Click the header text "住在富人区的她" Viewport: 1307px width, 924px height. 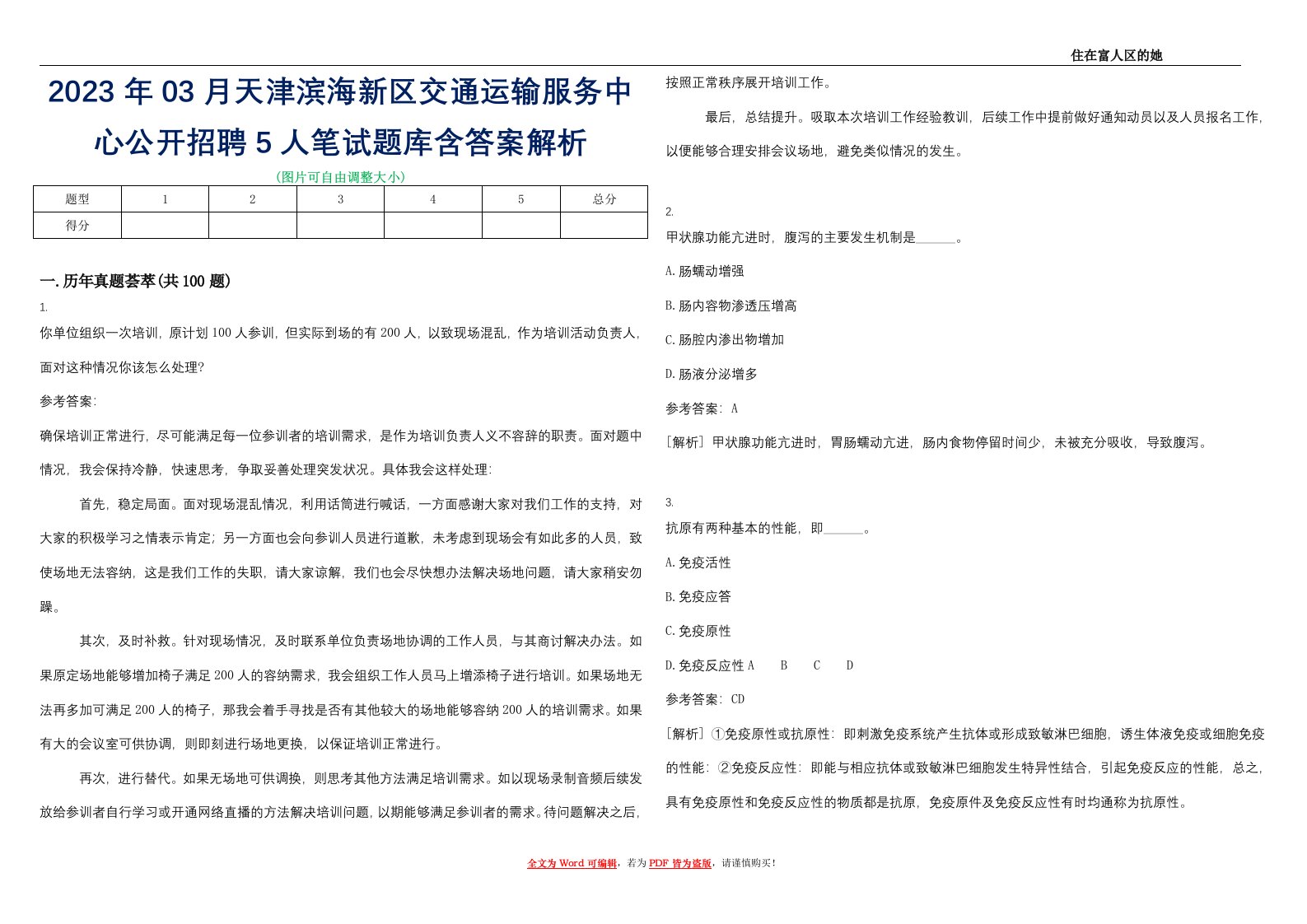click(x=1116, y=55)
